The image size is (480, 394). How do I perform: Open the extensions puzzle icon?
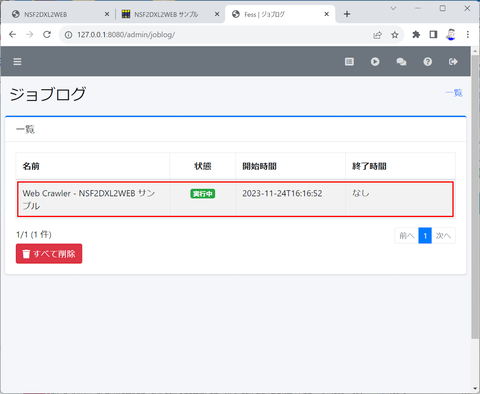tap(416, 34)
